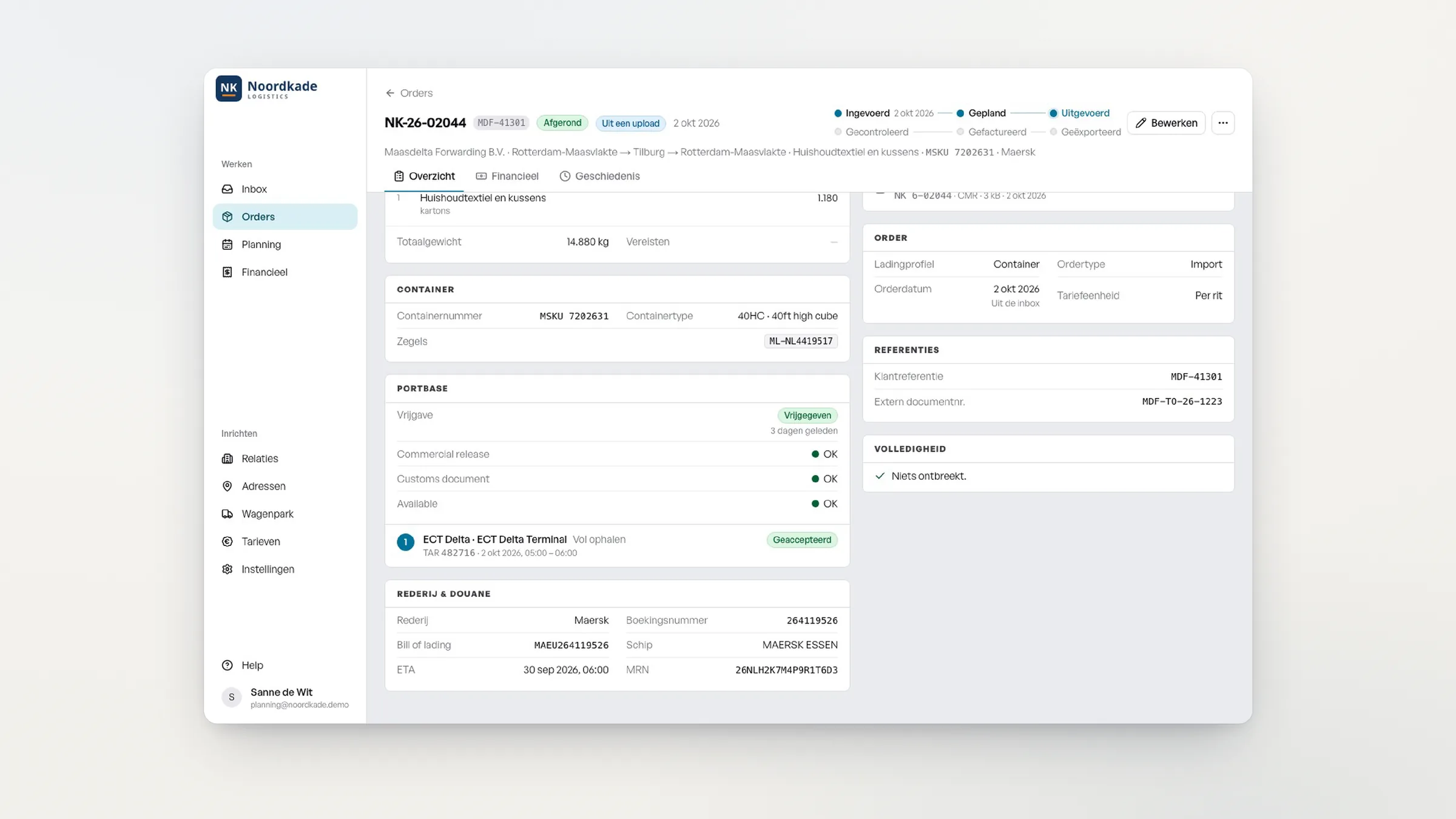Click the green dot for Commercial release
The width and height of the screenshot is (1456, 819).
[x=815, y=454]
